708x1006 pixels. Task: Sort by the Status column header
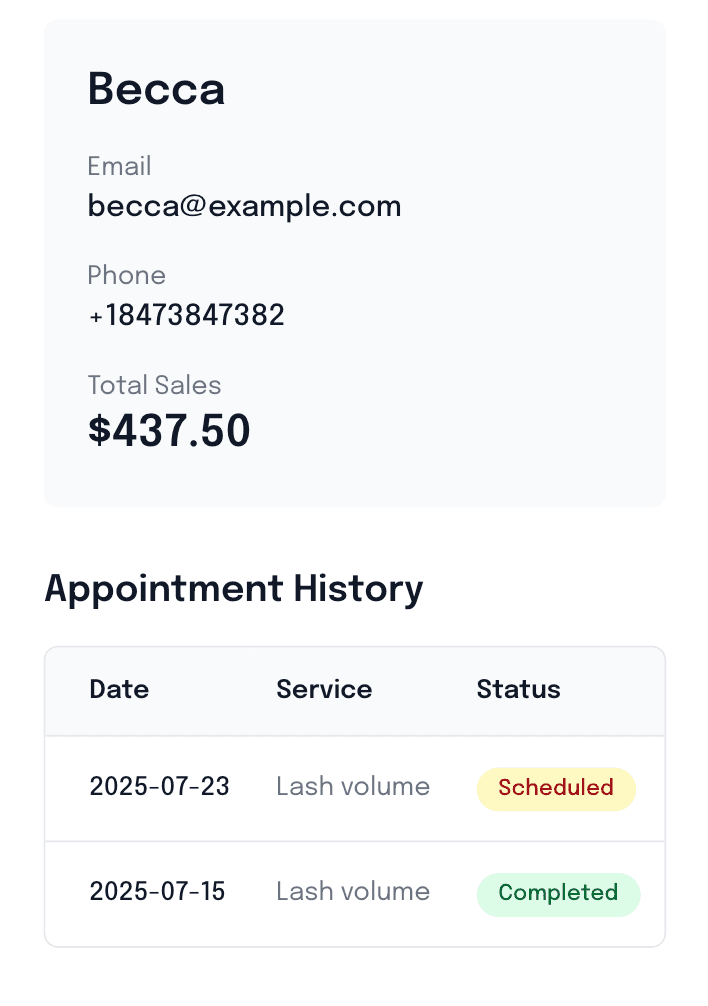(x=518, y=689)
